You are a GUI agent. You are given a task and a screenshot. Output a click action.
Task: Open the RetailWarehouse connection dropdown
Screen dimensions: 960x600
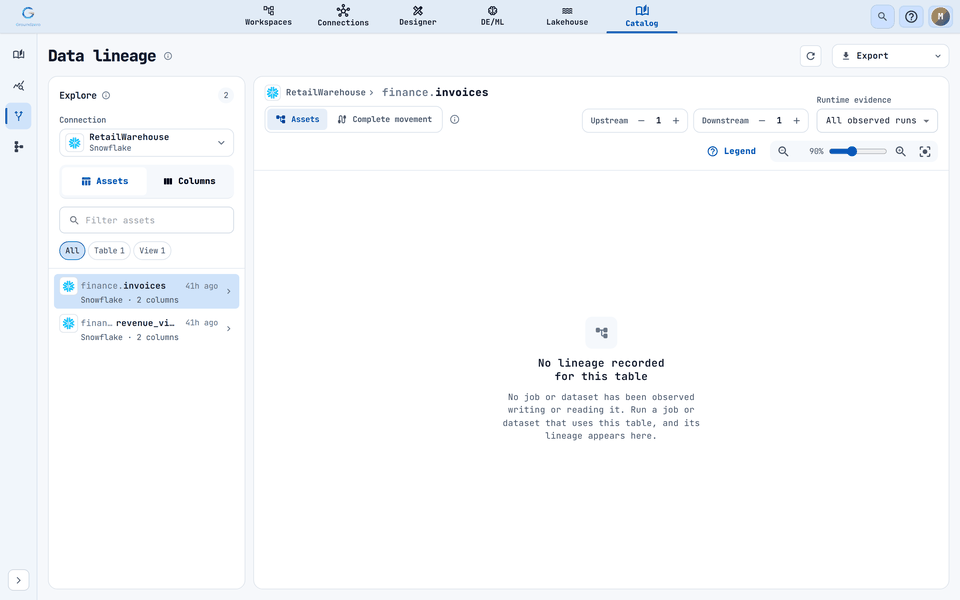coord(146,143)
